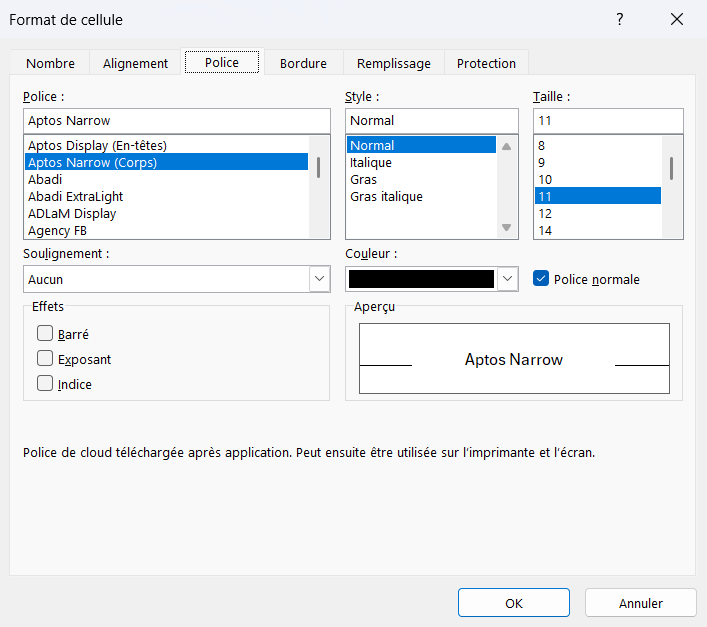
Task: Confirm with the OK button
Action: [x=514, y=603]
